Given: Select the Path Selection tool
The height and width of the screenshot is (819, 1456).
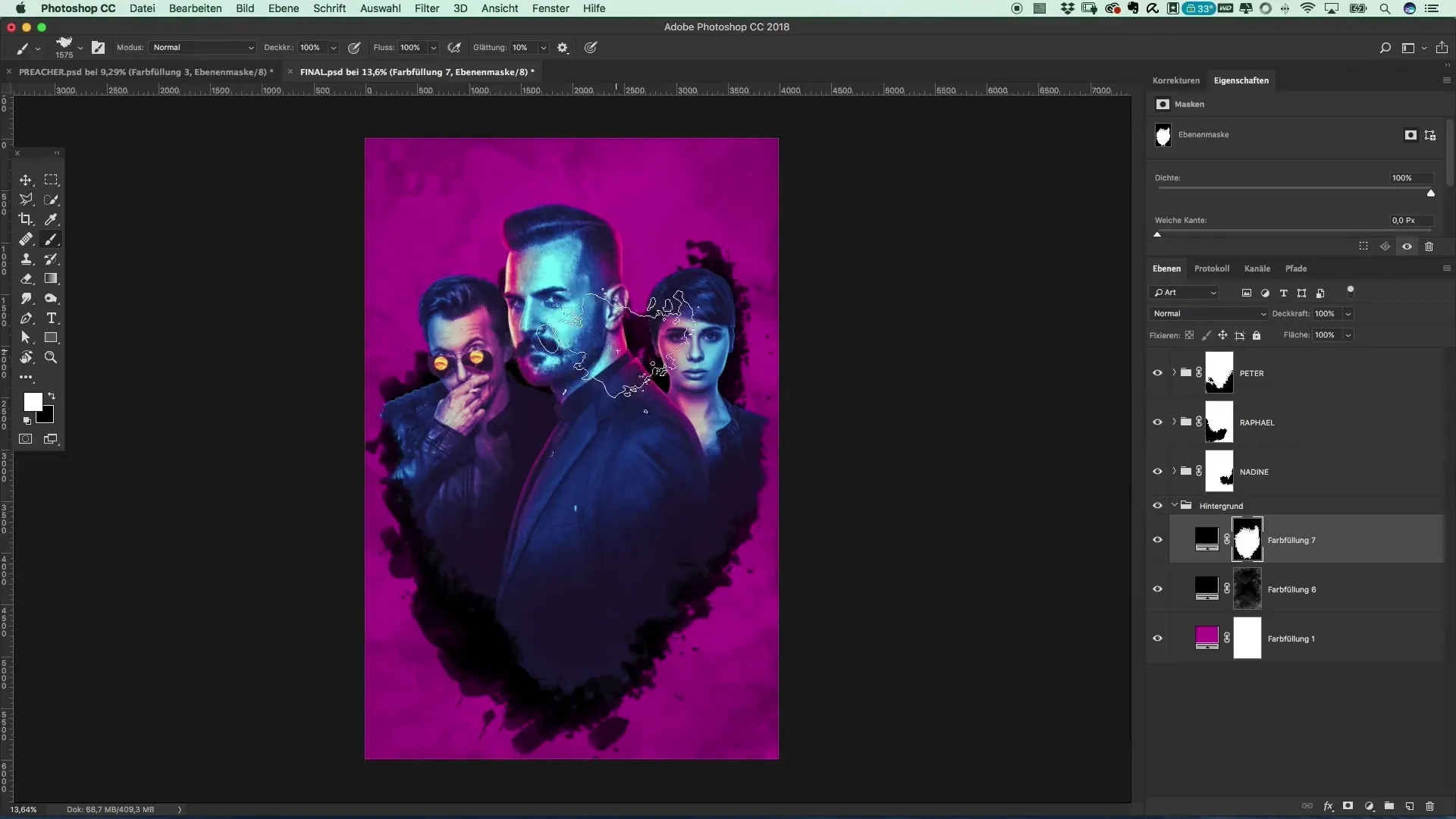Looking at the screenshot, I should (x=26, y=337).
